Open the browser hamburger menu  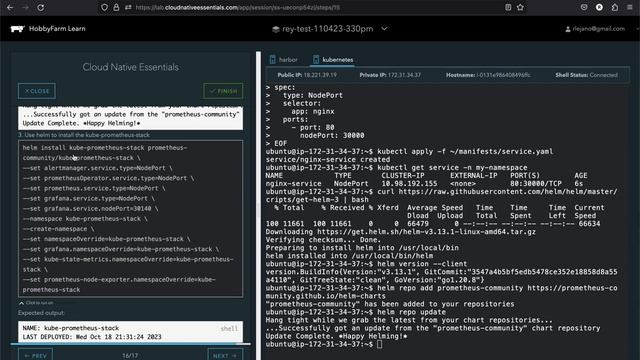630,7
